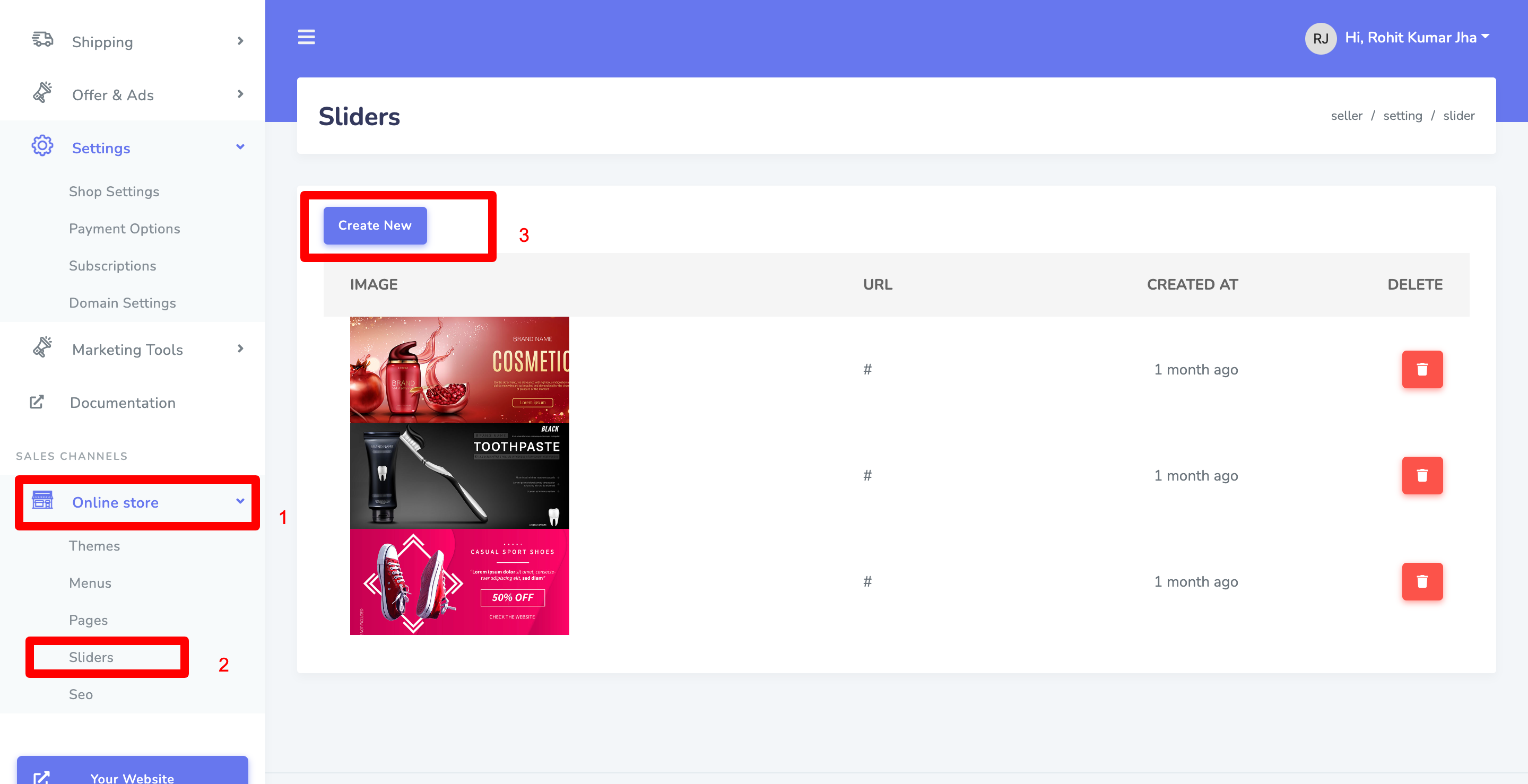Delete the toothpaste slider with trash icon

tap(1422, 476)
